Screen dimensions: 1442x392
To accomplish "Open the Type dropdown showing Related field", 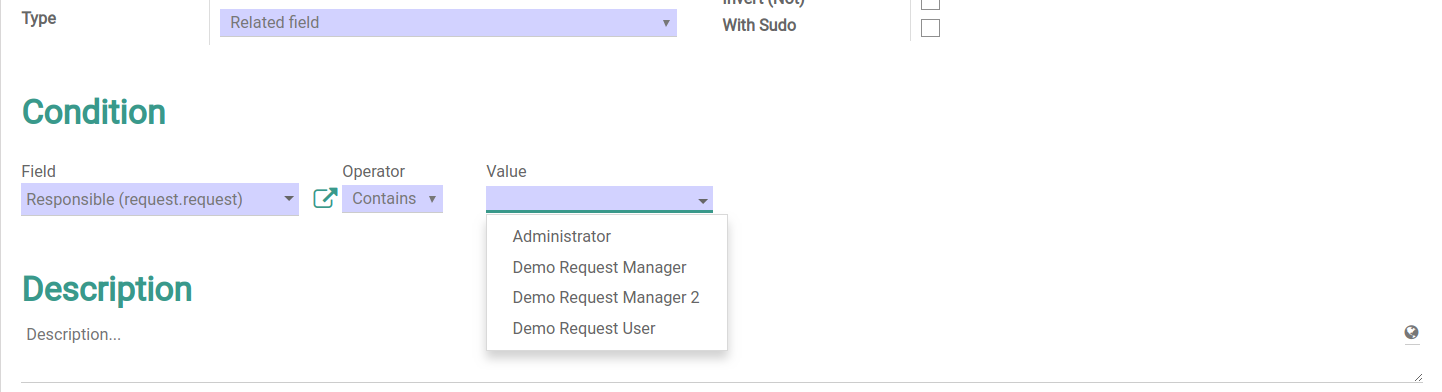I will (x=448, y=23).
